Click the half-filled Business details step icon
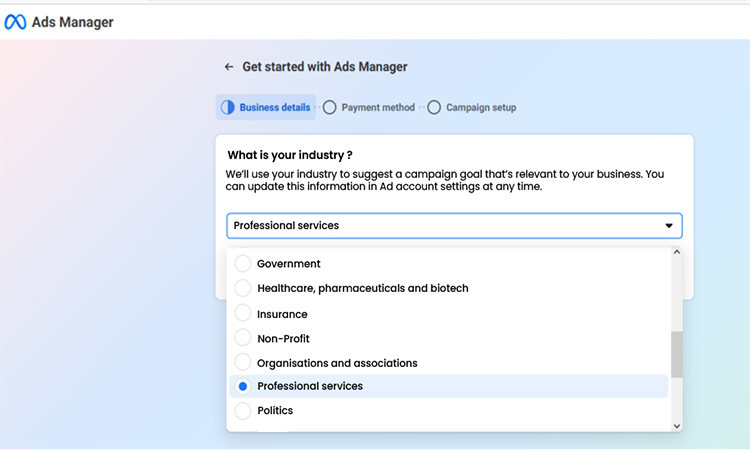The image size is (750, 450). coord(228,107)
